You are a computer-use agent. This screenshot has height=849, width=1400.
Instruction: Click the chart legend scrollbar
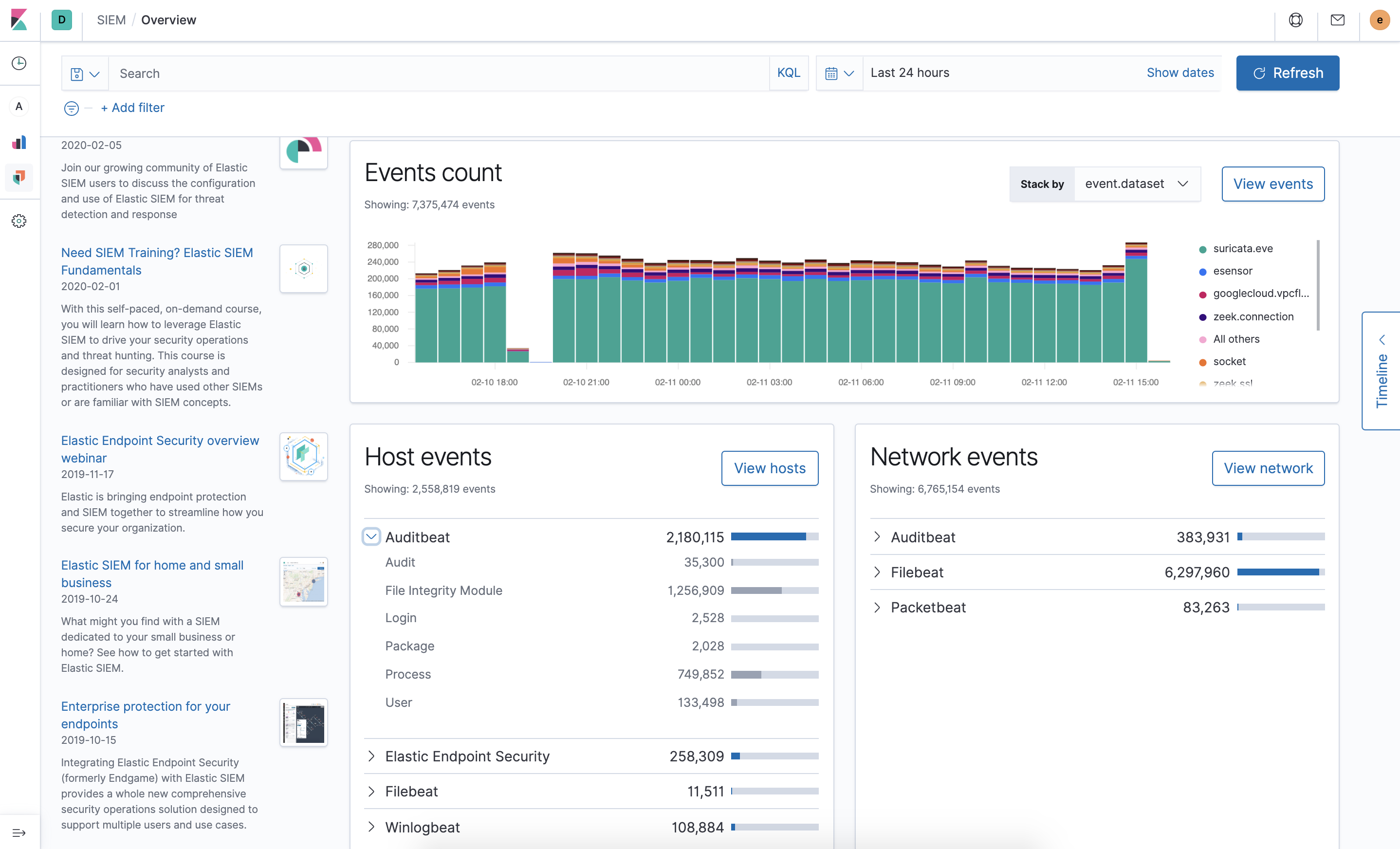(x=1318, y=285)
